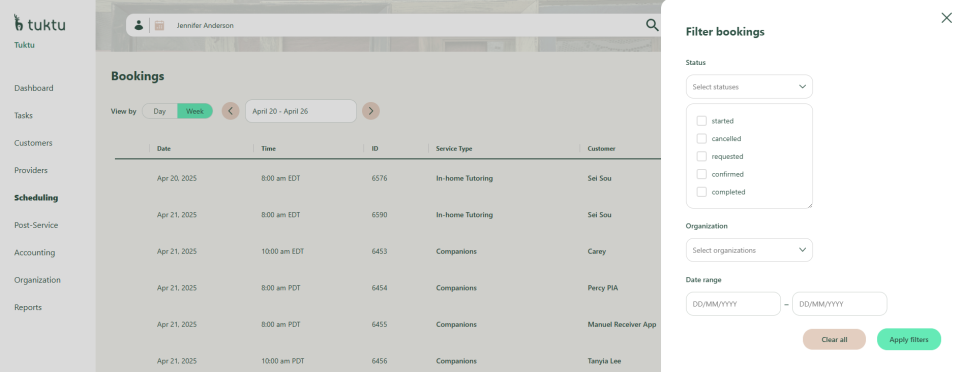Viewport: 960px width, 372px height.
Task: Click the Time column header
Action: [x=268, y=149]
